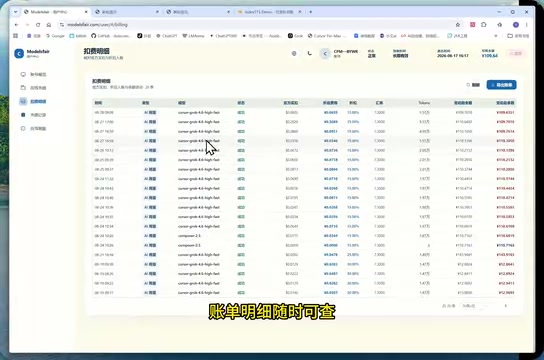Close the Modelsfair browser tab
The image size is (544, 360).
coord(86,12)
